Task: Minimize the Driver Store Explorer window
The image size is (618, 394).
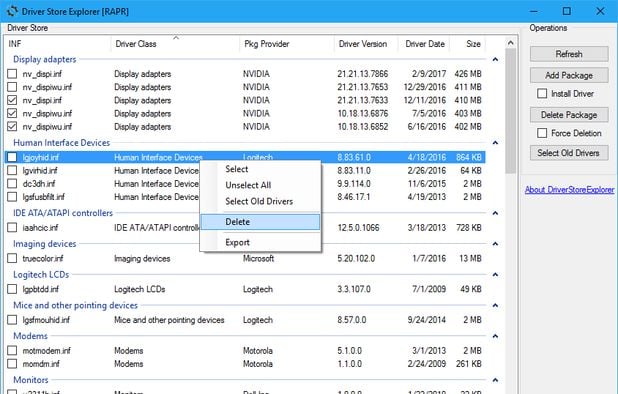Action: [534, 11]
